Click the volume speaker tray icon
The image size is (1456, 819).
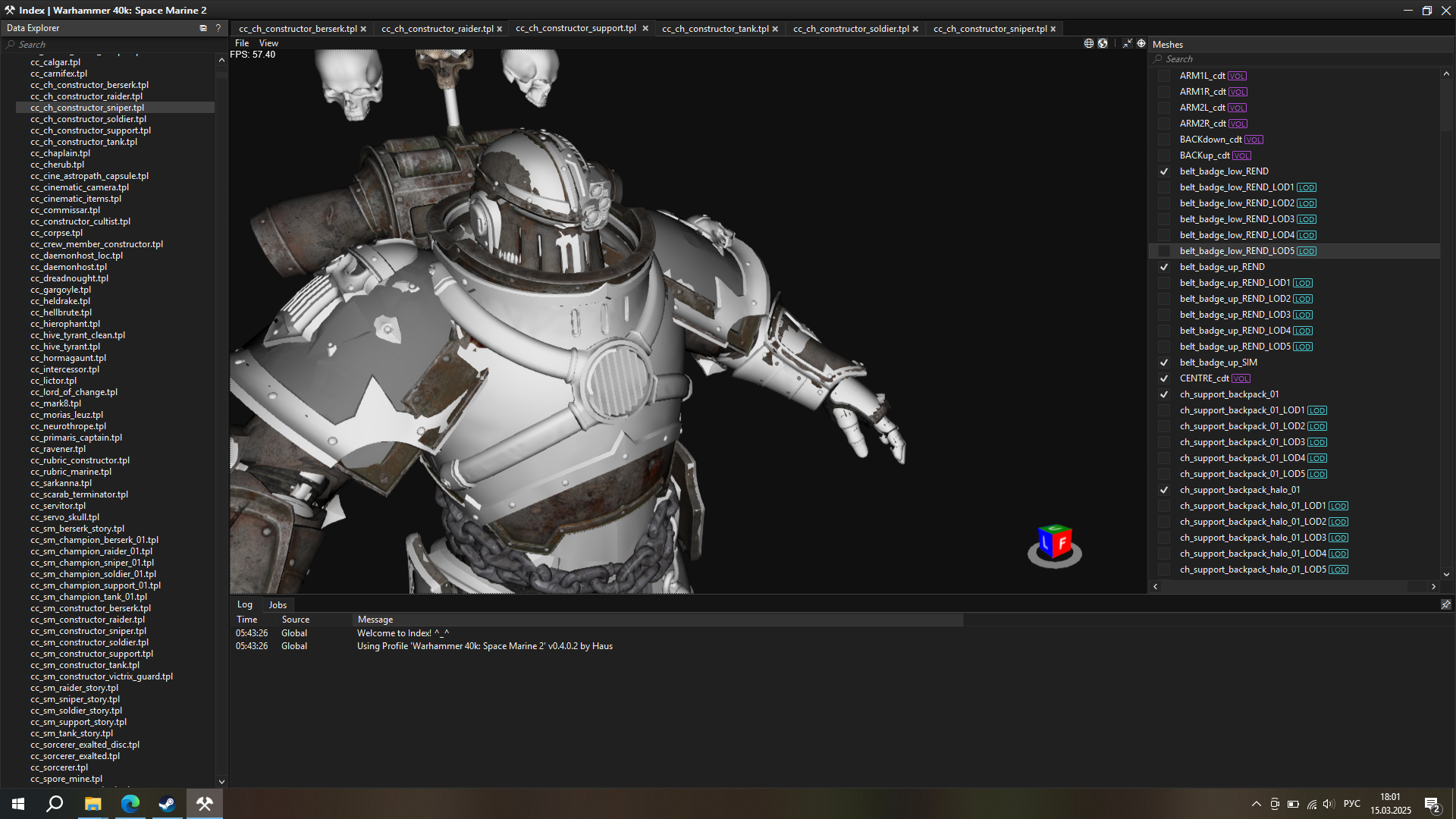click(x=1328, y=804)
